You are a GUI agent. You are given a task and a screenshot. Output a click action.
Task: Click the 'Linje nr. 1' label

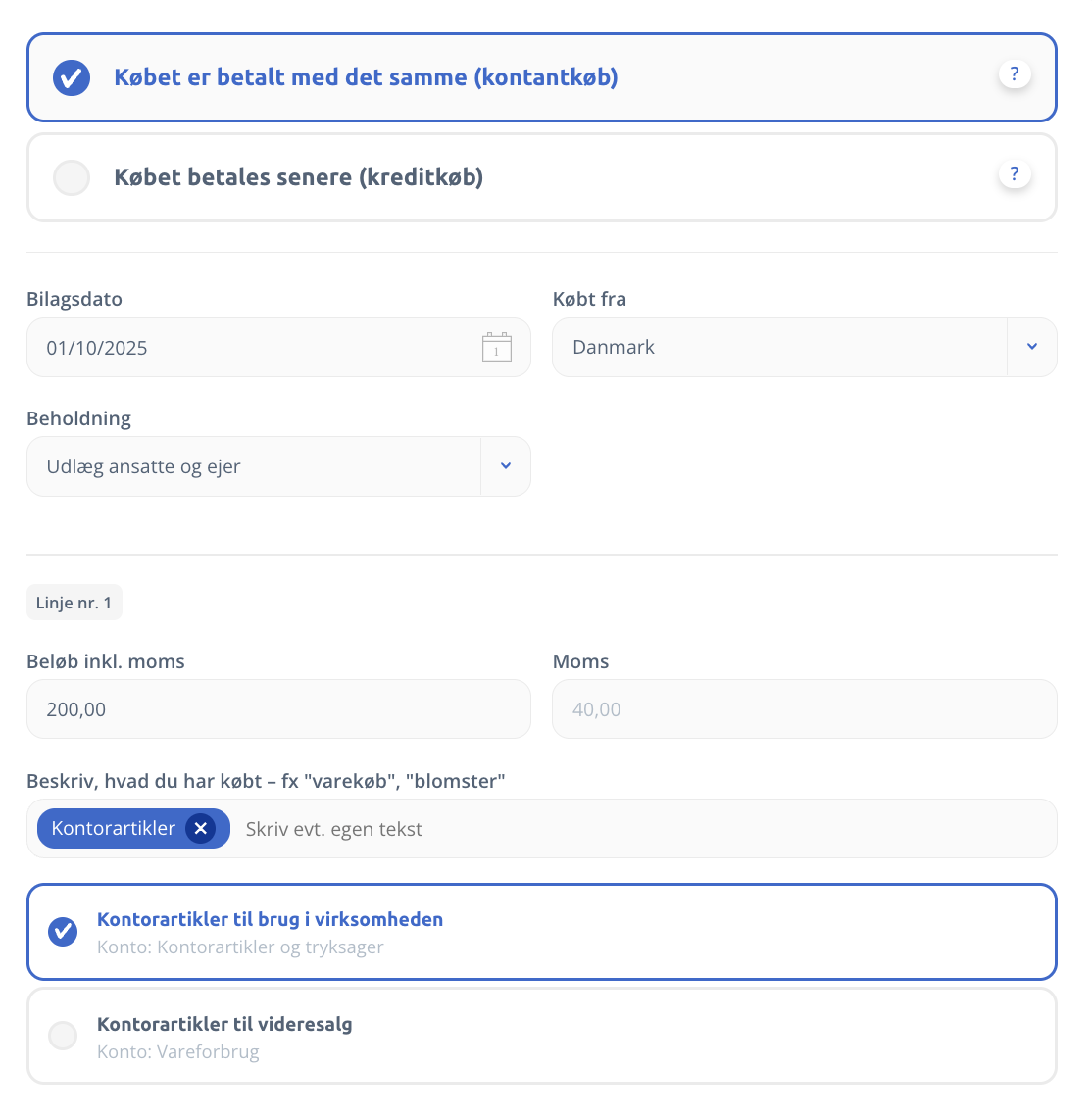(74, 603)
